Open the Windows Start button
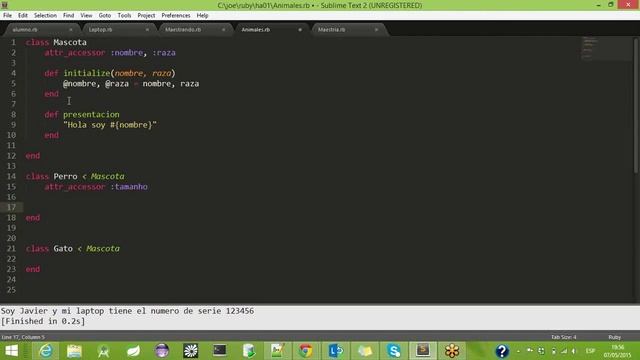 (x=11, y=351)
